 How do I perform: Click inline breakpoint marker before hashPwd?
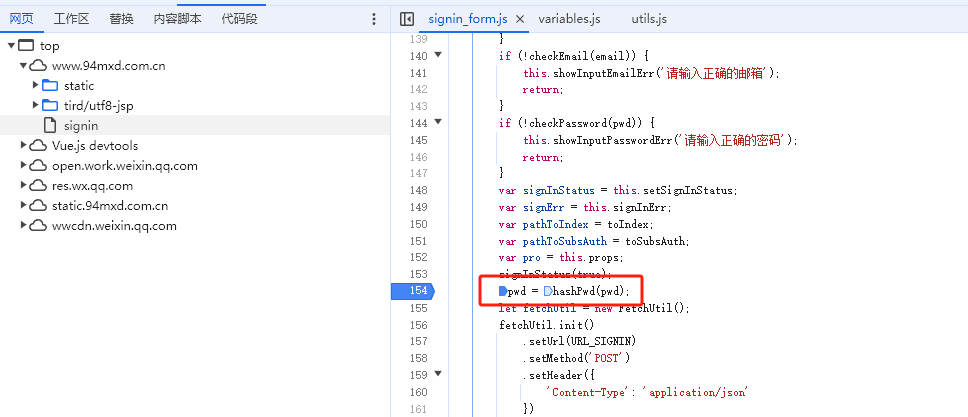(548, 291)
